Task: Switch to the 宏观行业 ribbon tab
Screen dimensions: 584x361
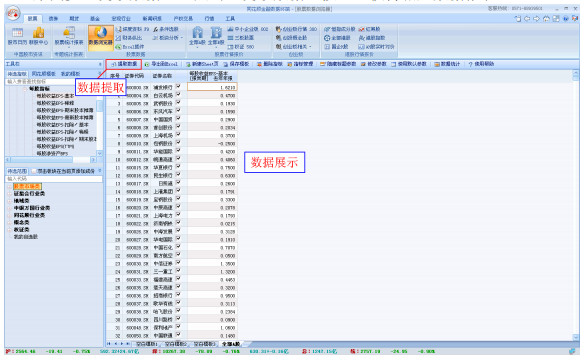Action: (x=121, y=18)
